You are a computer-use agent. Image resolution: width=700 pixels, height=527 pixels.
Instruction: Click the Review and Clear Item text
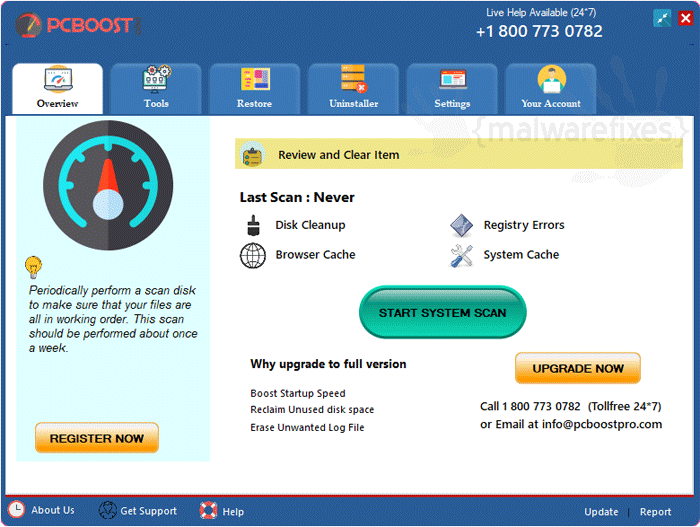(x=339, y=155)
